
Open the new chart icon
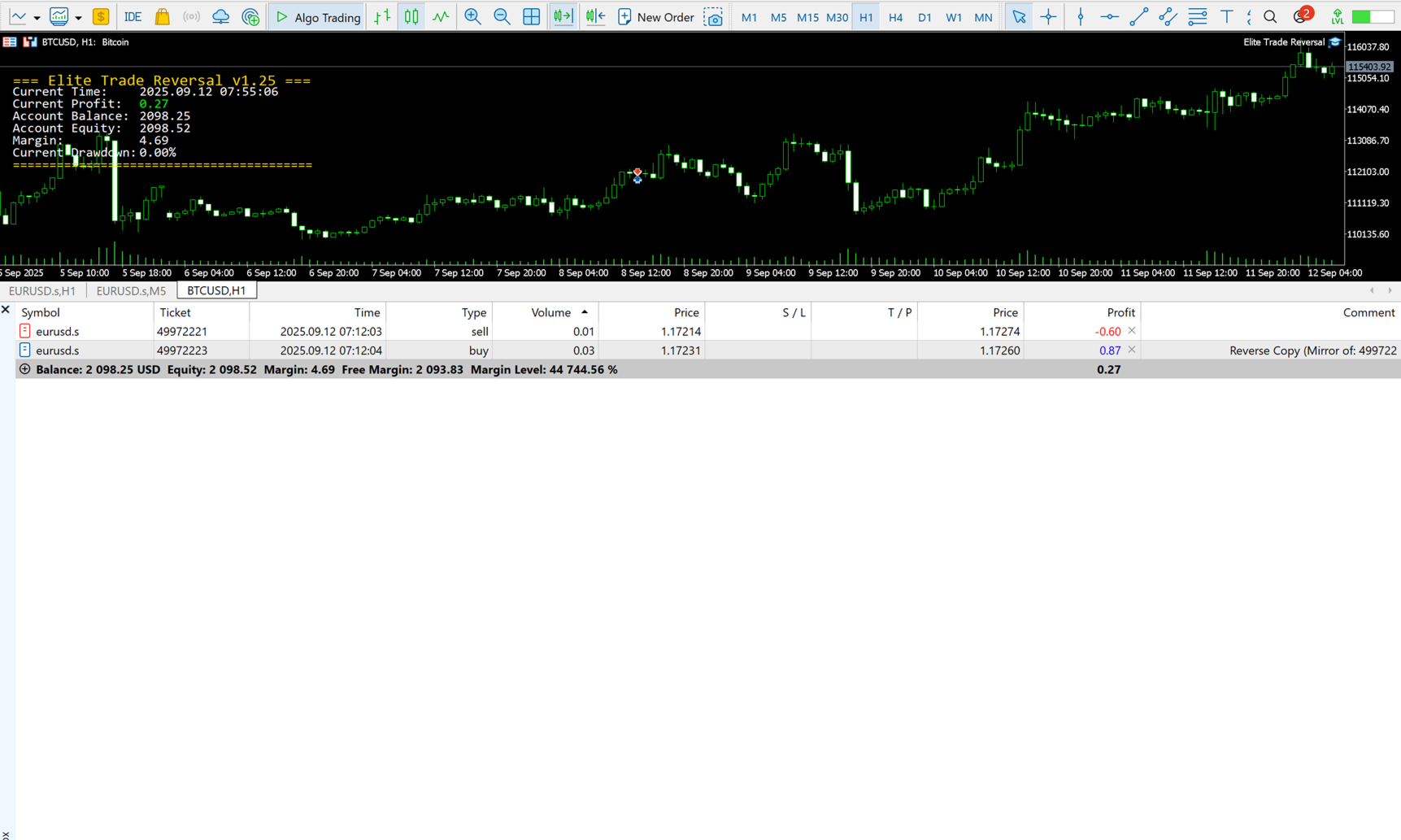point(16,16)
